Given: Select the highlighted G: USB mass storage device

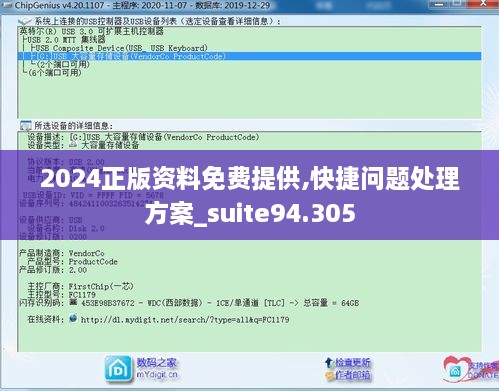Looking at the screenshot, I should pos(249,56).
